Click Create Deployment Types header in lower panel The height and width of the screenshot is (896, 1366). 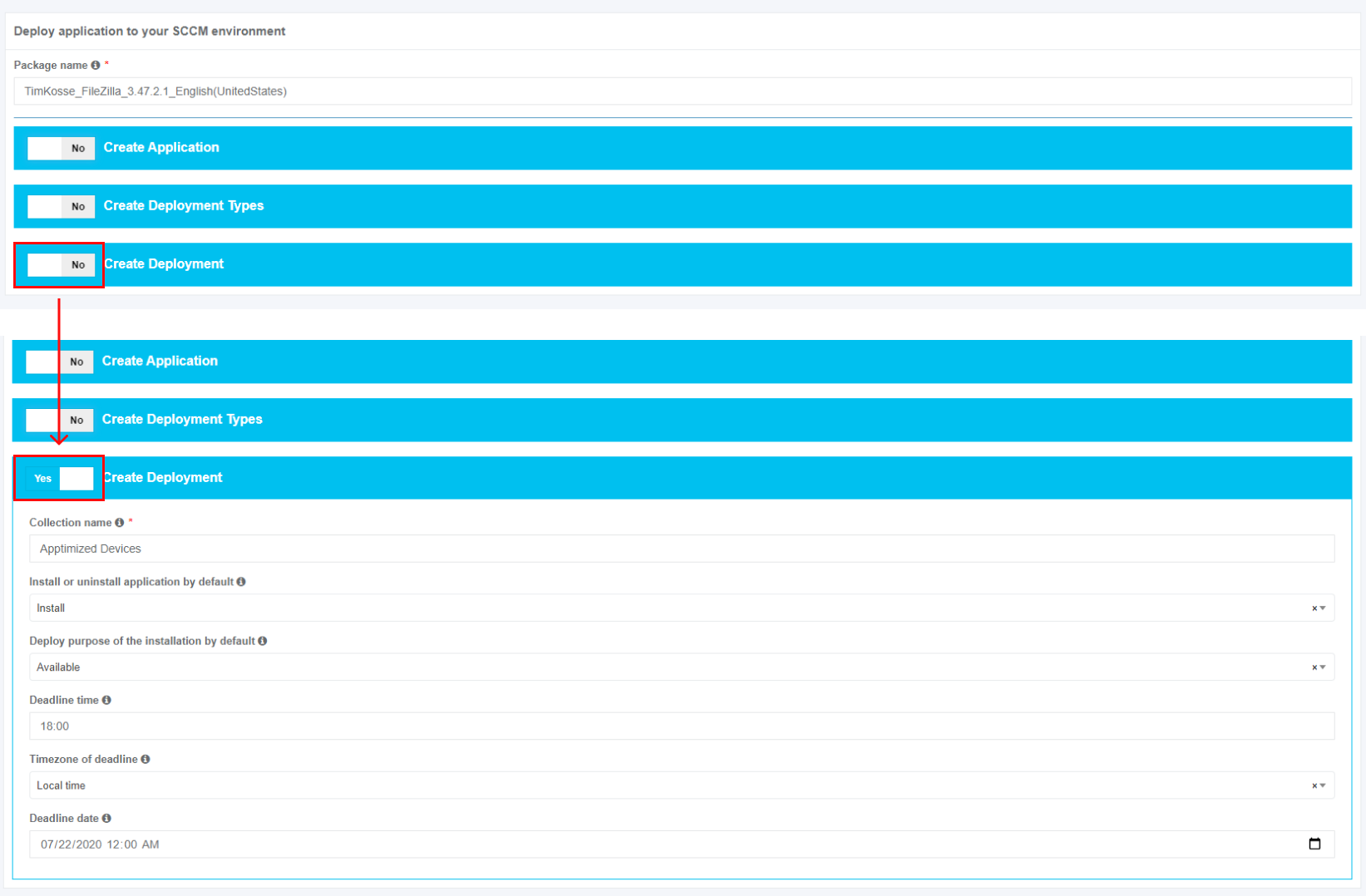(x=682, y=420)
